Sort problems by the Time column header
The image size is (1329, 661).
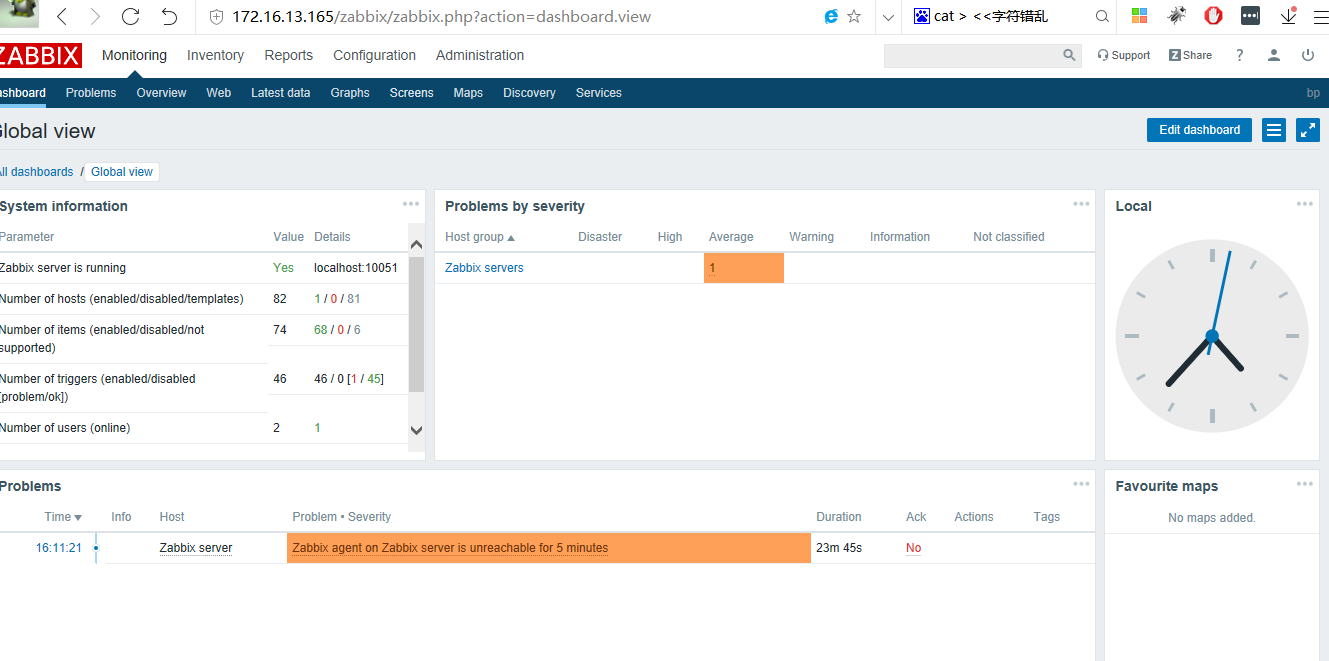coord(63,517)
